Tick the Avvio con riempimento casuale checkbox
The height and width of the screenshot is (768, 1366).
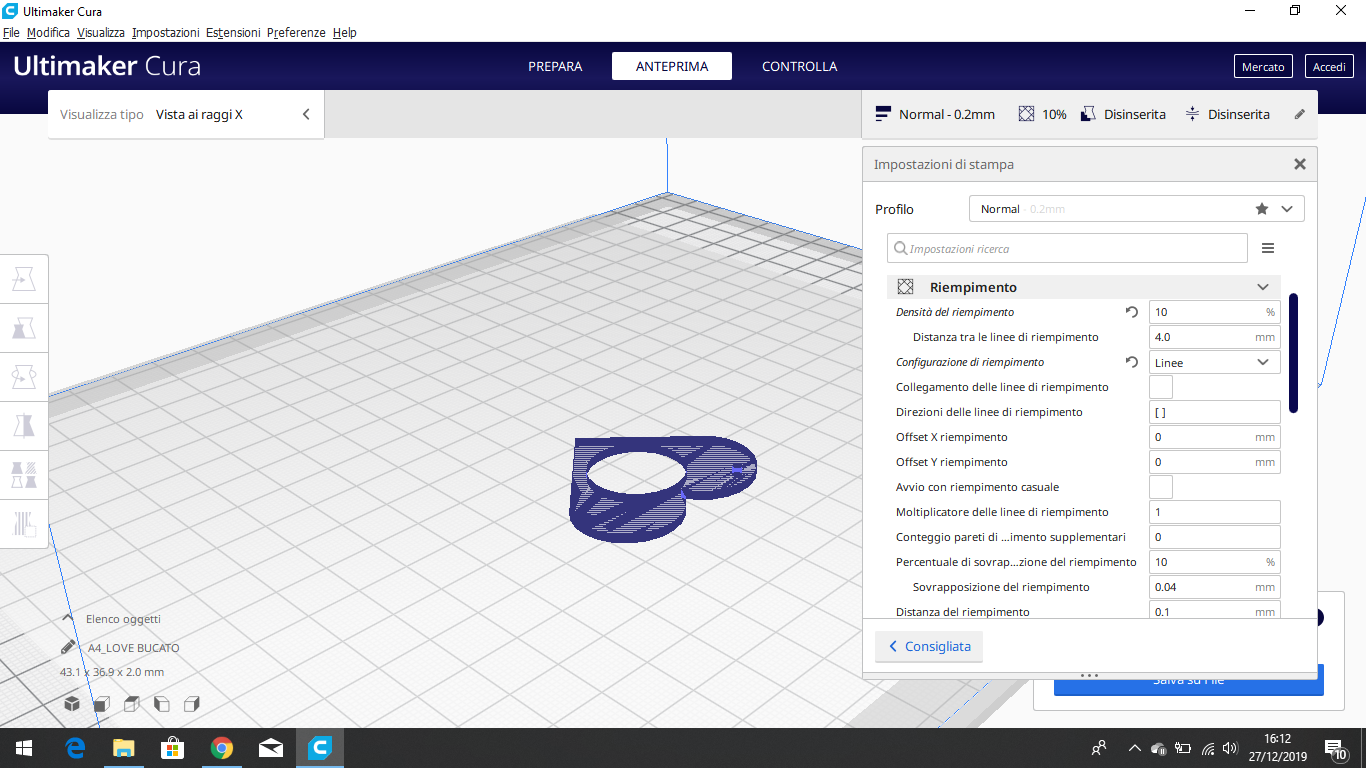(x=1161, y=487)
